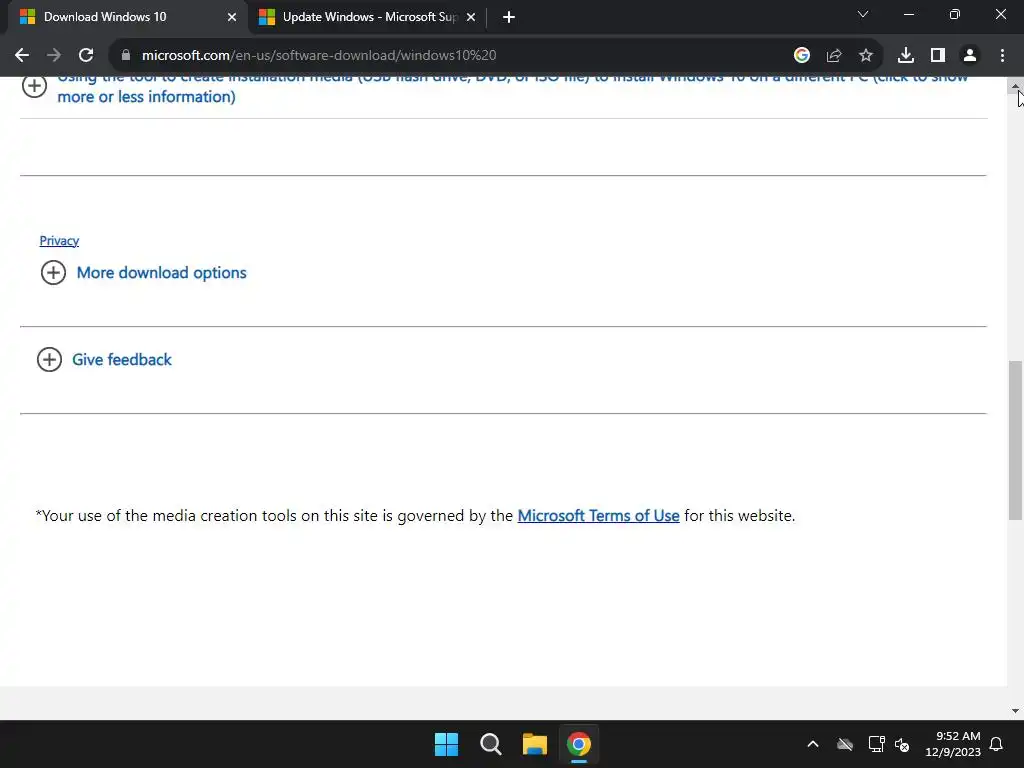Open Windows taskbar search
This screenshot has height=768, width=1024.
pyautogui.click(x=490, y=744)
